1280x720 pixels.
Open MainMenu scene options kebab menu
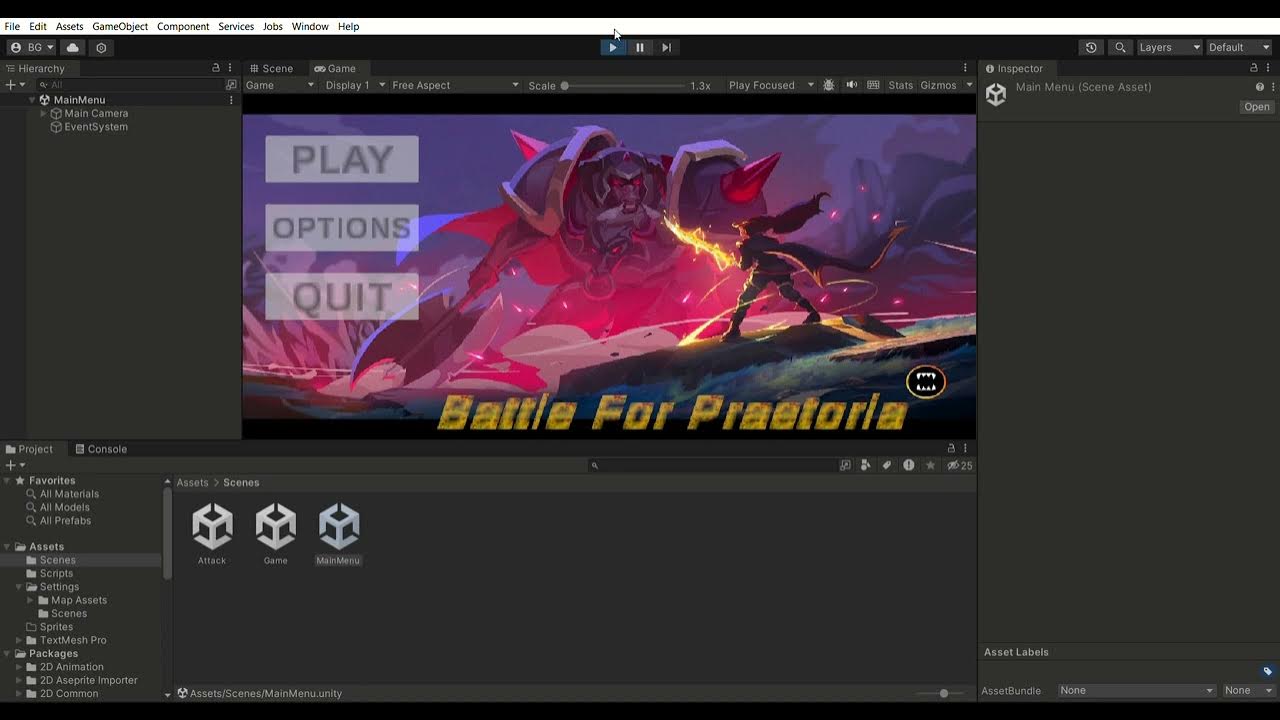click(x=231, y=100)
